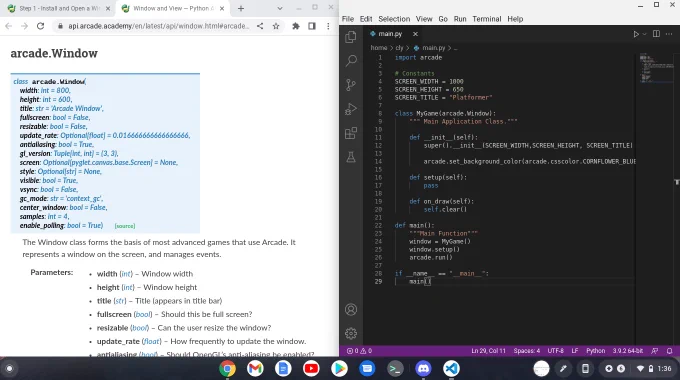The height and width of the screenshot is (380, 680).
Task: Change the Spaces: 4 indentation setting
Action: pyautogui.click(x=526, y=351)
